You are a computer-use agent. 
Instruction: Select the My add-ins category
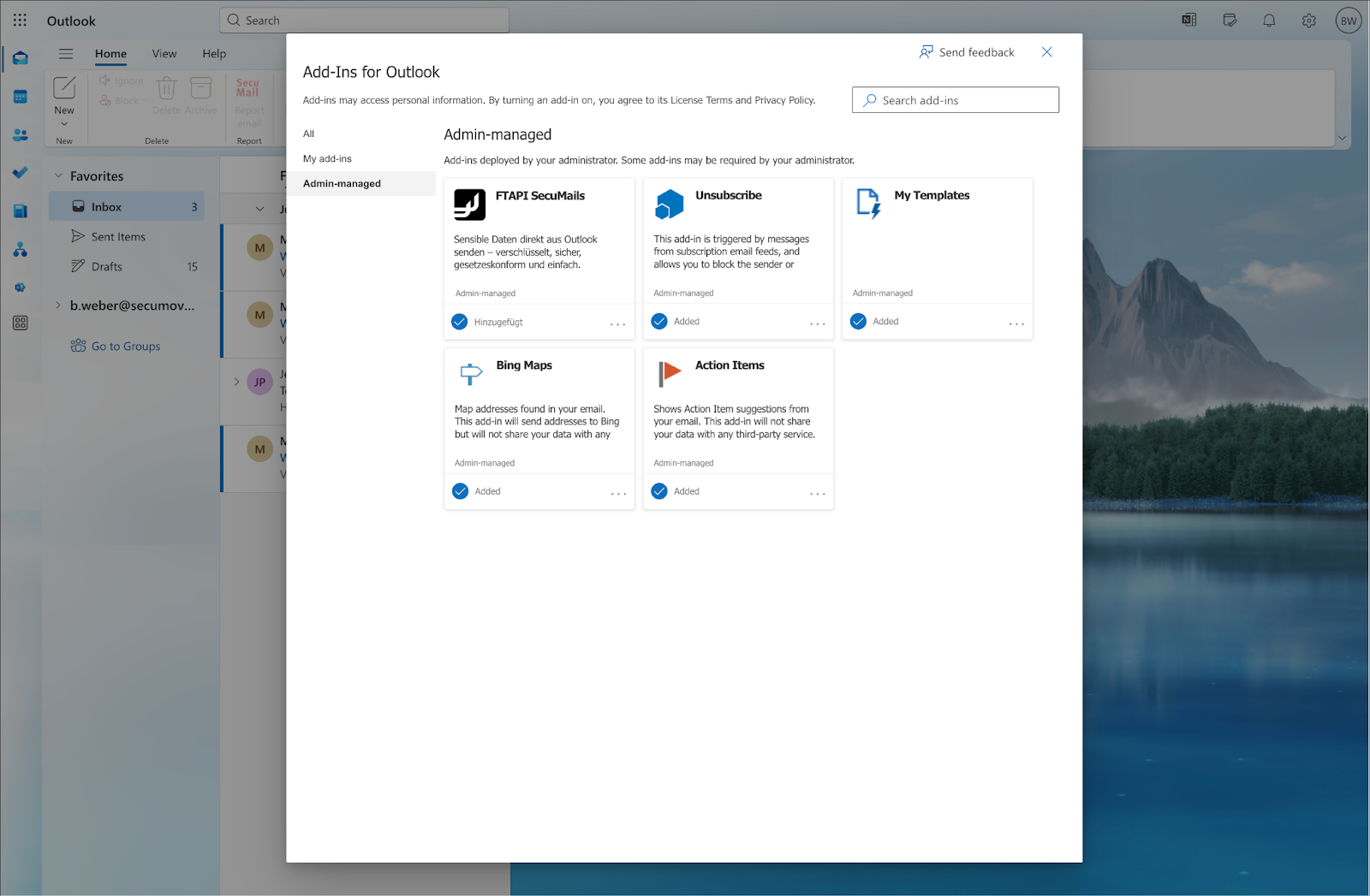(x=327, y=159)
